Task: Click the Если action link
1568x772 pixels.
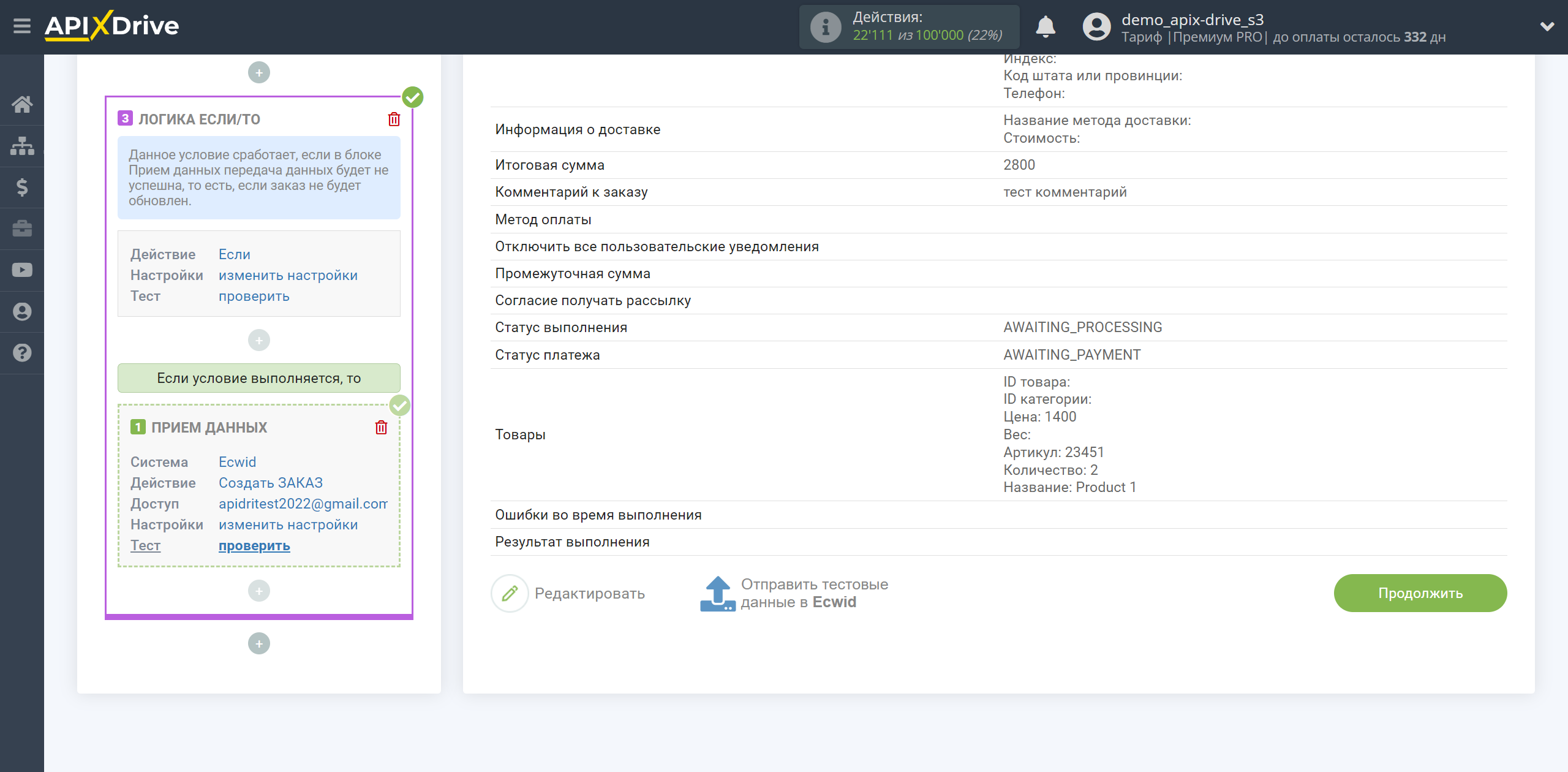Action: pyautogui.click(x=235, y=254)
